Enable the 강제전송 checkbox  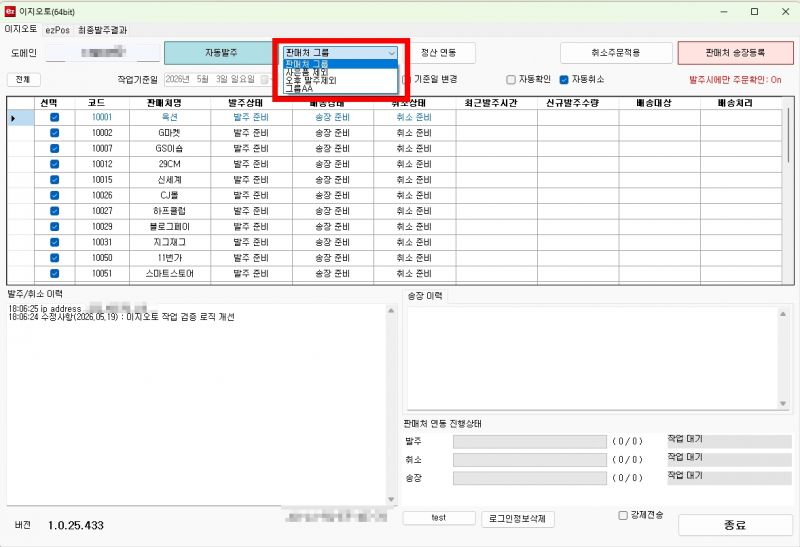pos(623,515)
